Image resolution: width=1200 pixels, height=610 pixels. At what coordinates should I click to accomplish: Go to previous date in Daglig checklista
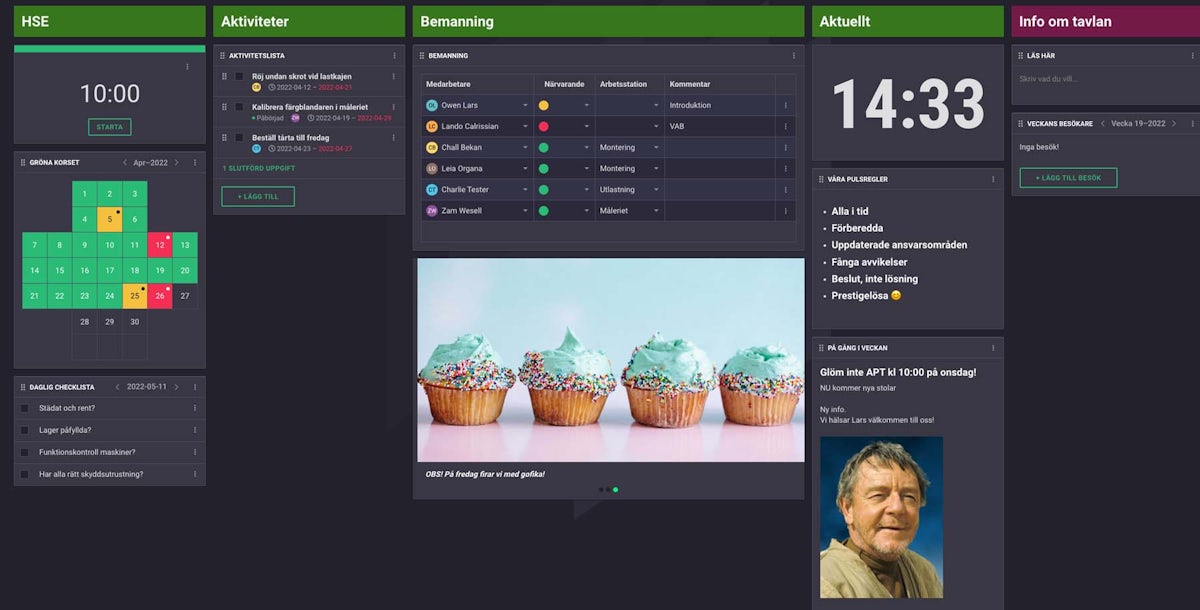pos(117,386)
